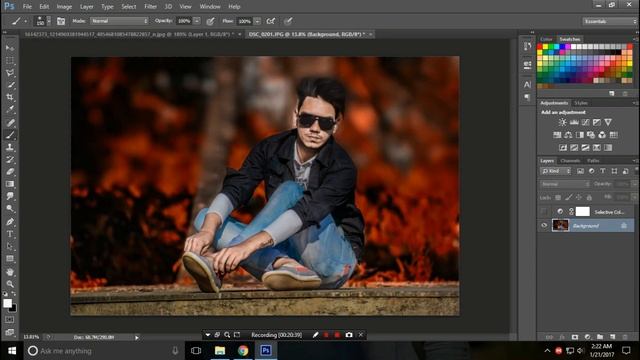This screenshot has width=640, height=360.
Task: Select the Hand tool
Action: [10, 272]
